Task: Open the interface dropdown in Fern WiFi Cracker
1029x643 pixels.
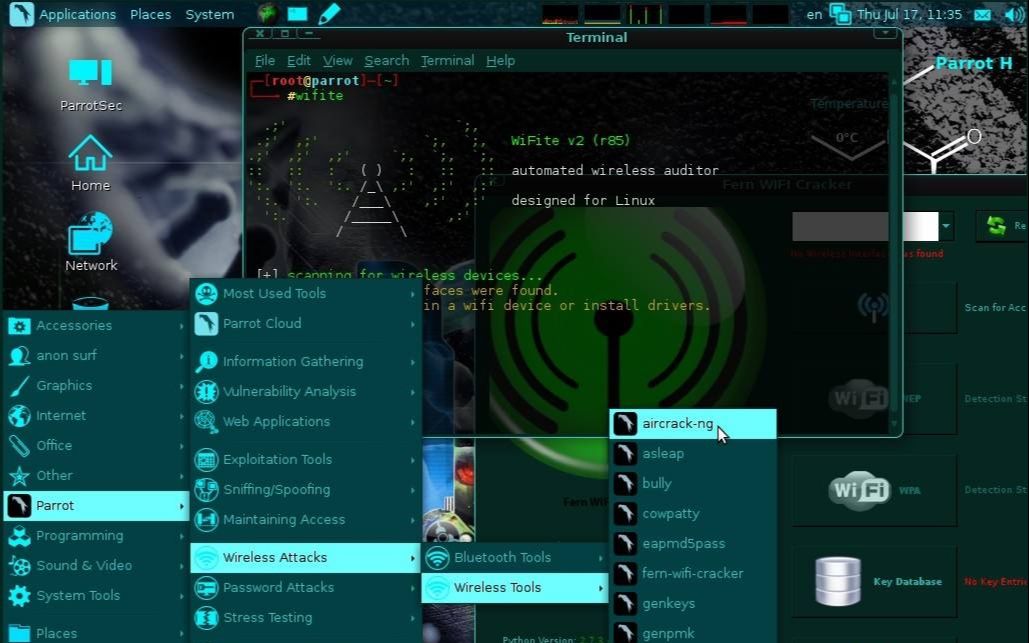Action: [x=946, y=226]
